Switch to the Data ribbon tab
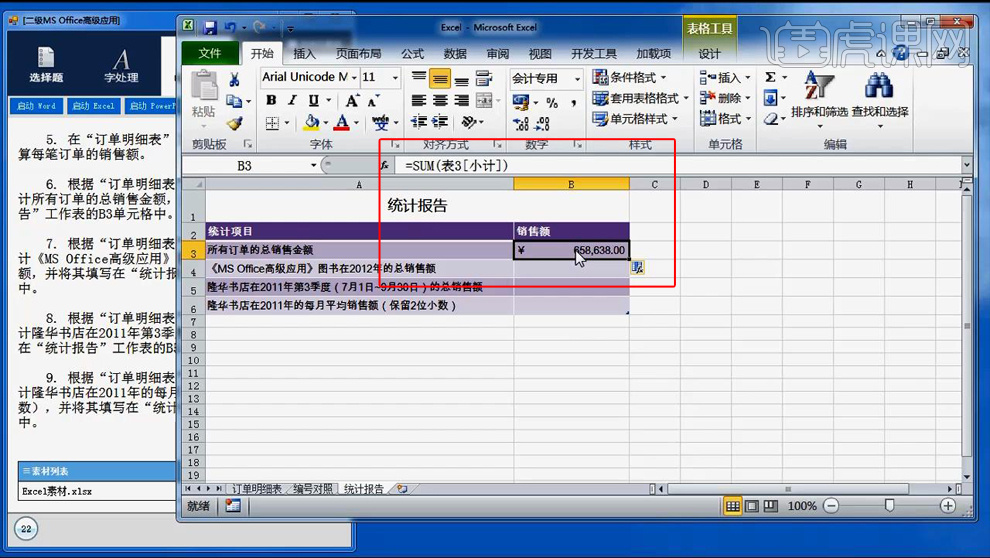 click(455, 54)
